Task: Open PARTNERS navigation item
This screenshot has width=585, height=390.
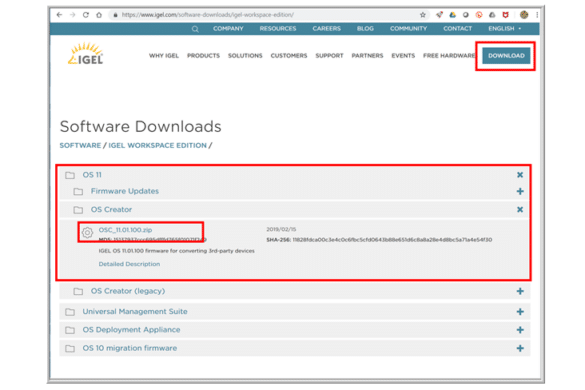Action: click(x=367, y=56)
